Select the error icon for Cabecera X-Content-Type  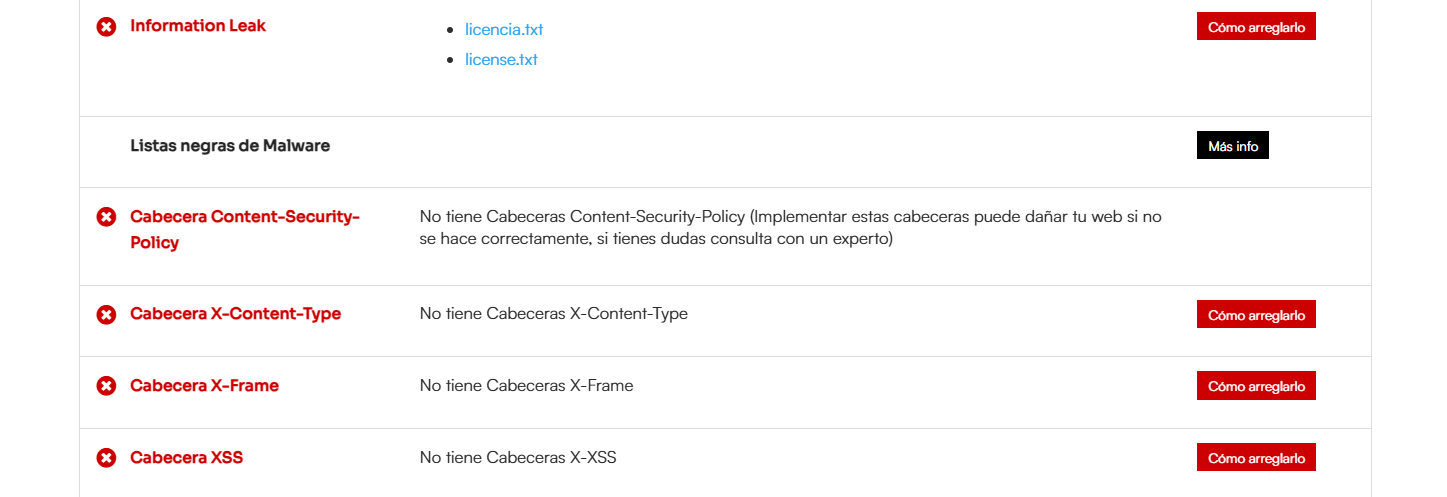pos(106,314)
